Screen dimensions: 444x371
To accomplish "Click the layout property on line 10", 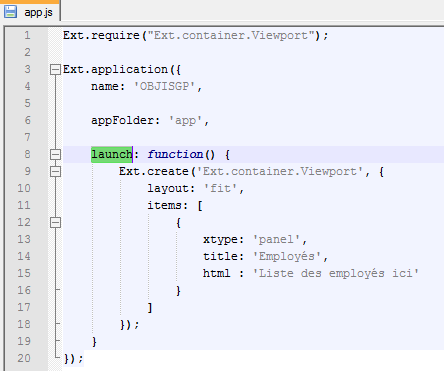I will (x=168, y=188).
